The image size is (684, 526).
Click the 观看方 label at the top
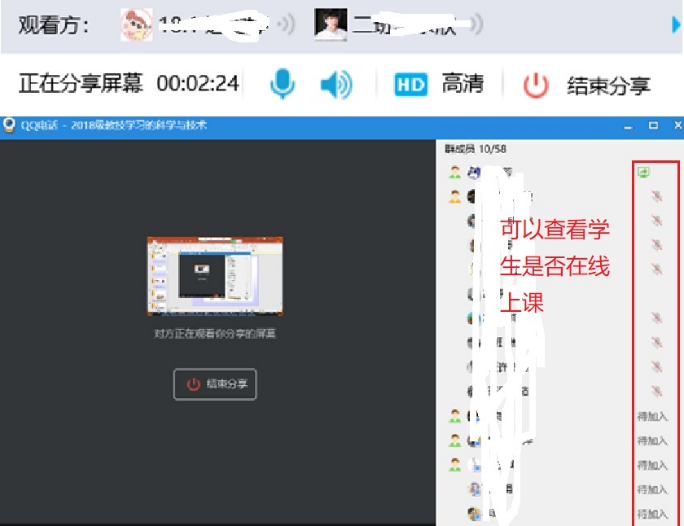coord(54,24)
